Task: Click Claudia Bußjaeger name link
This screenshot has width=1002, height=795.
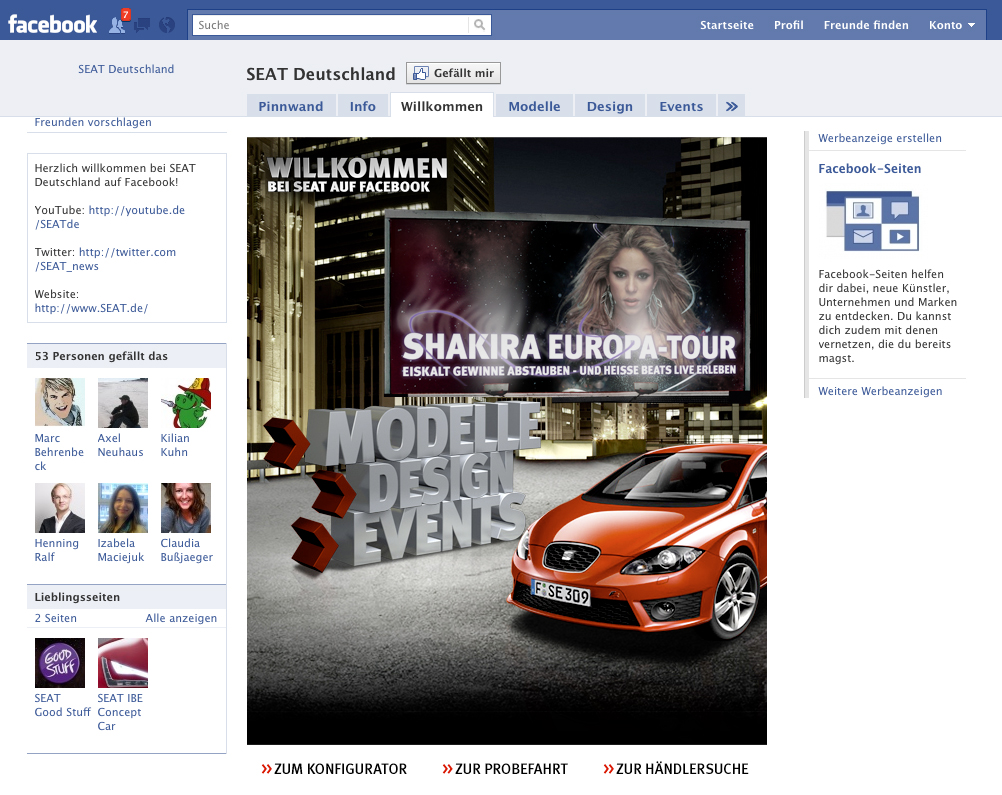Action: point(186,550)
